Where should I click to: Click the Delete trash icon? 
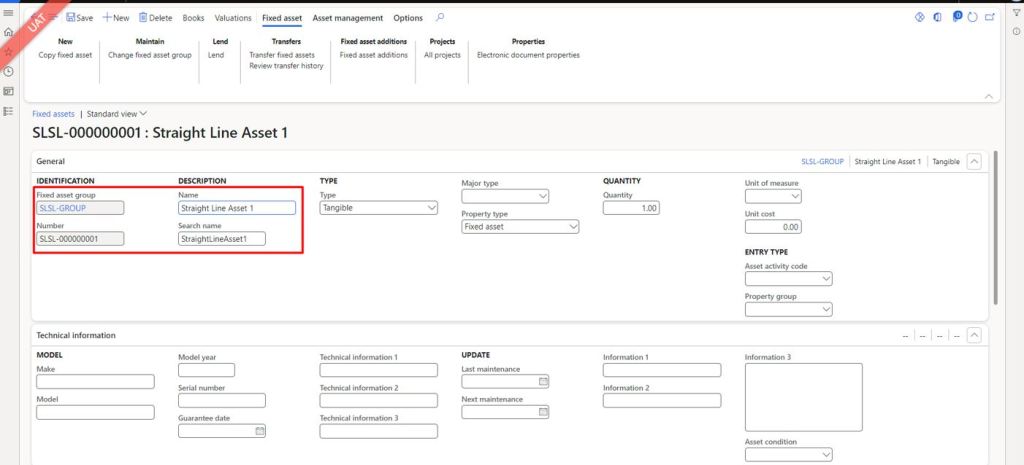coord(143,18)
